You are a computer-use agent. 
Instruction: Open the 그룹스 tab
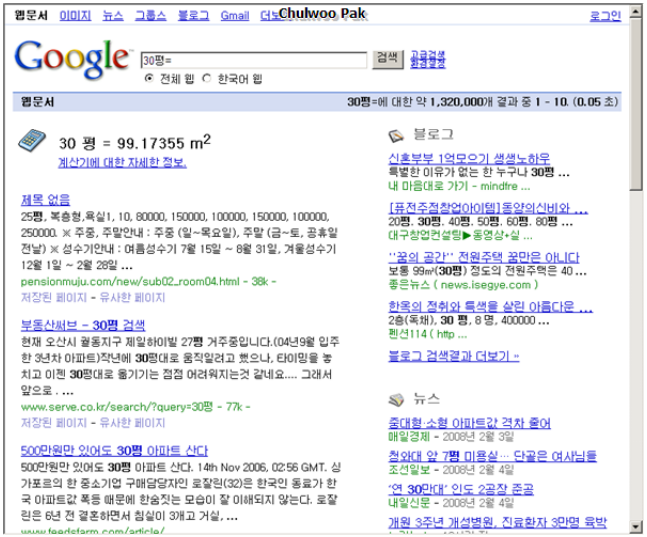151,16
